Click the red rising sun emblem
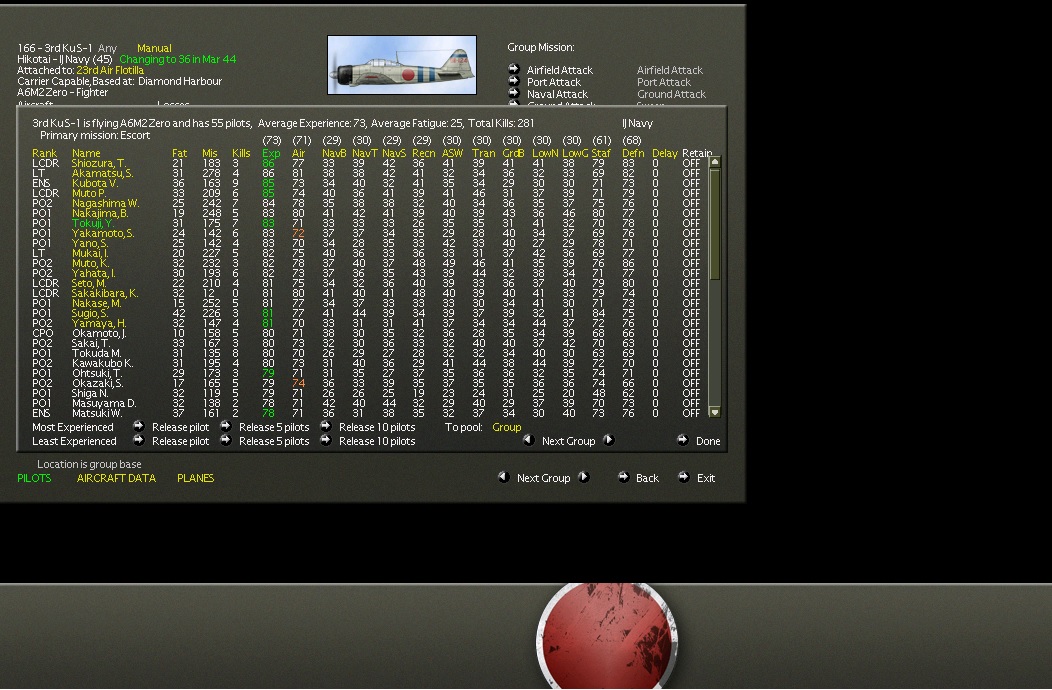The image size is (1052, 690). (x=607, y=635)
